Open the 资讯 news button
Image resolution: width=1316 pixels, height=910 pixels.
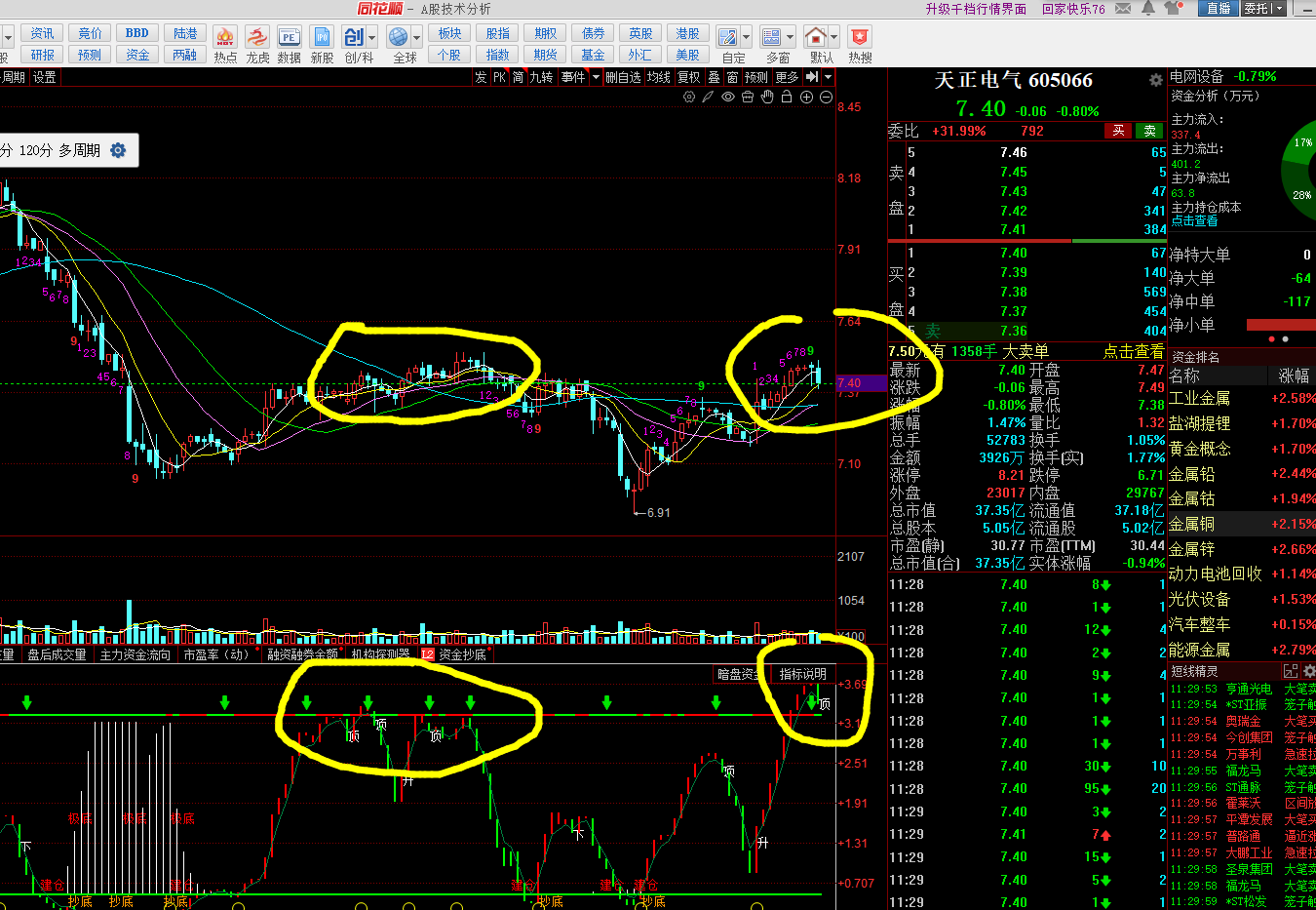tap(42, 33)
